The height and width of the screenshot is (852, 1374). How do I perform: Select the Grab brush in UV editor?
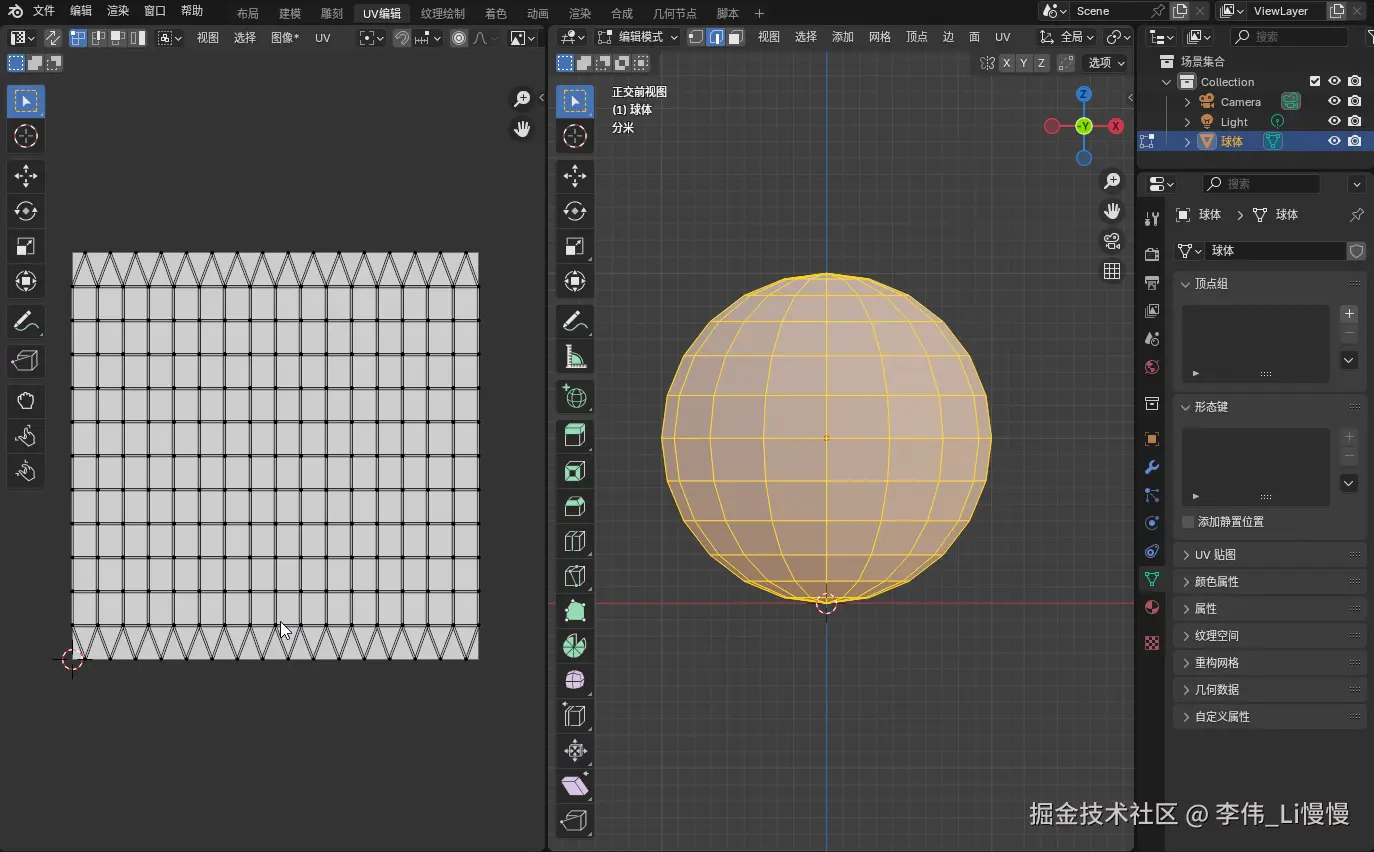pyautogui.click(x=26, y=401)
